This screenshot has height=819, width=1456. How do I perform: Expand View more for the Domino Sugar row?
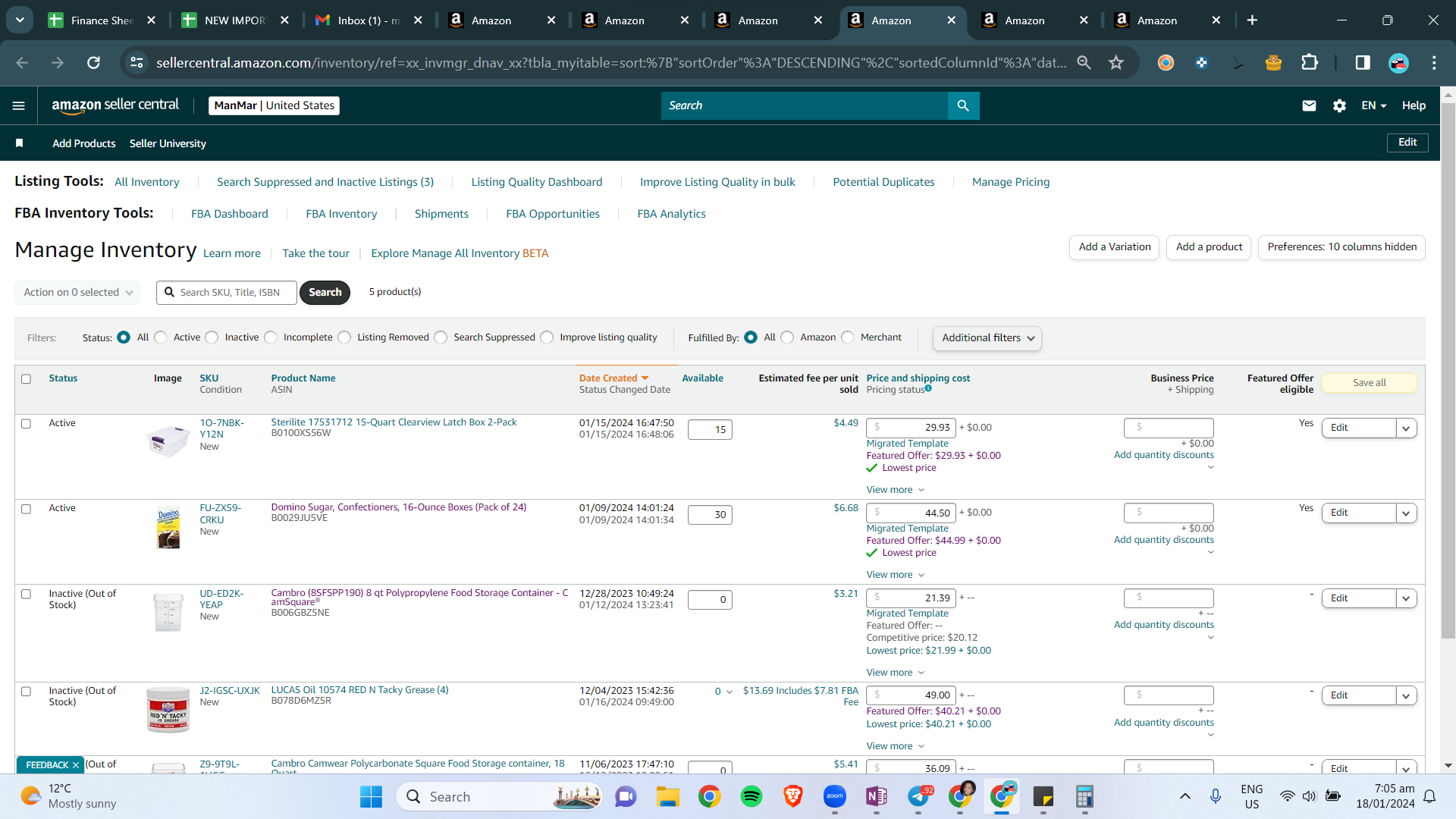tap(896, 575)
